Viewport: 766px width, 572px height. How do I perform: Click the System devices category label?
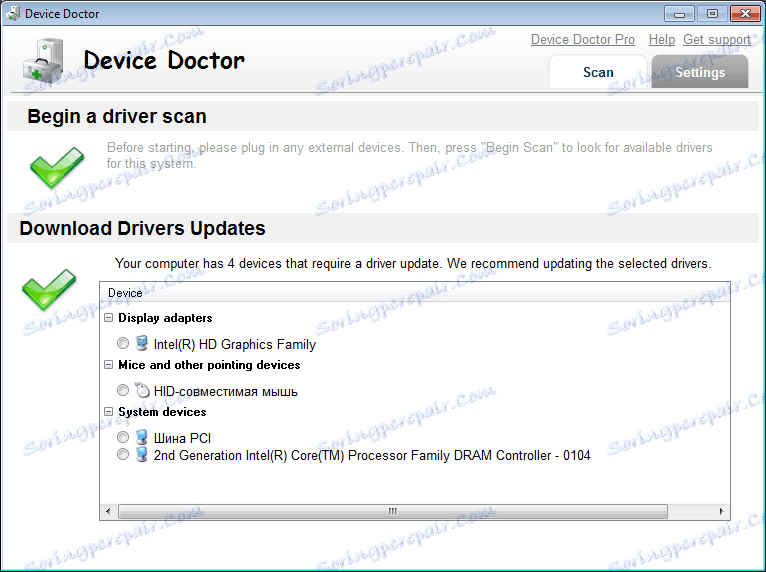(x=162, y=412)
